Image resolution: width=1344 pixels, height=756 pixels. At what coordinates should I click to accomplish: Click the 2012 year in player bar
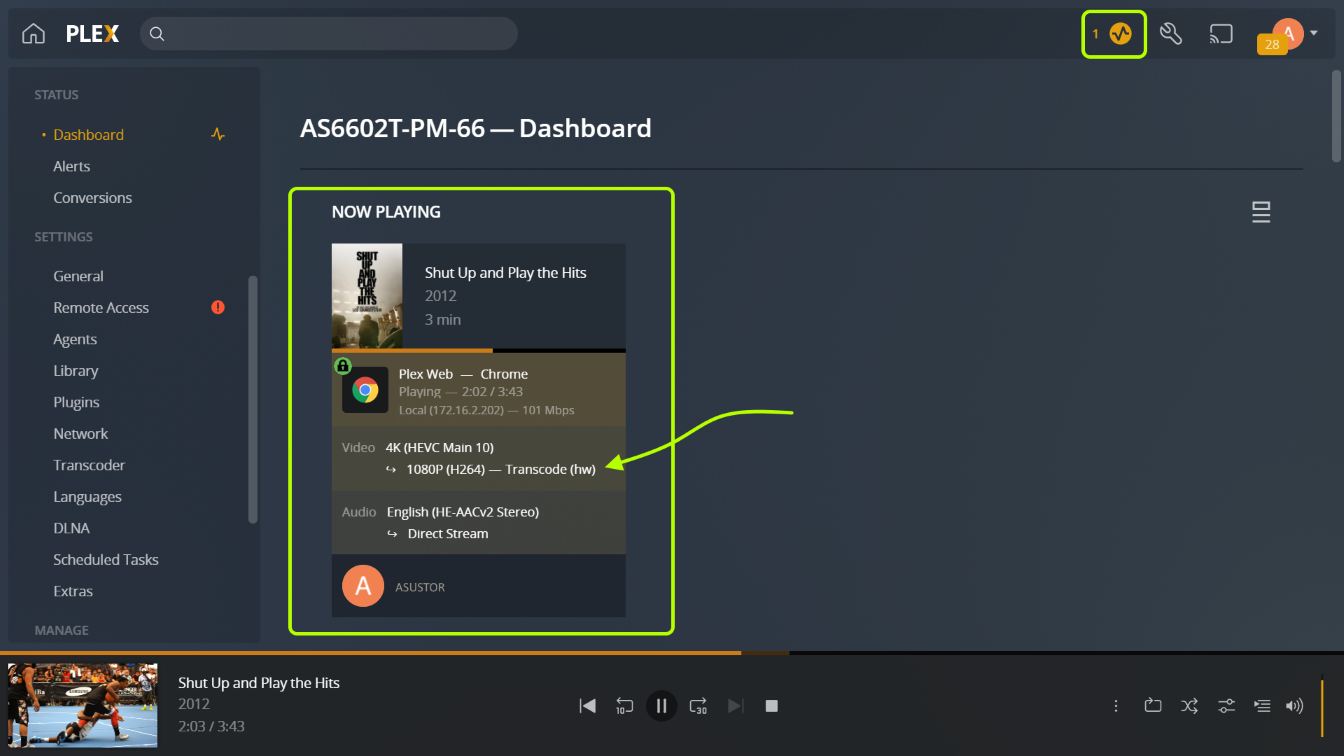[x=194, y=704]
